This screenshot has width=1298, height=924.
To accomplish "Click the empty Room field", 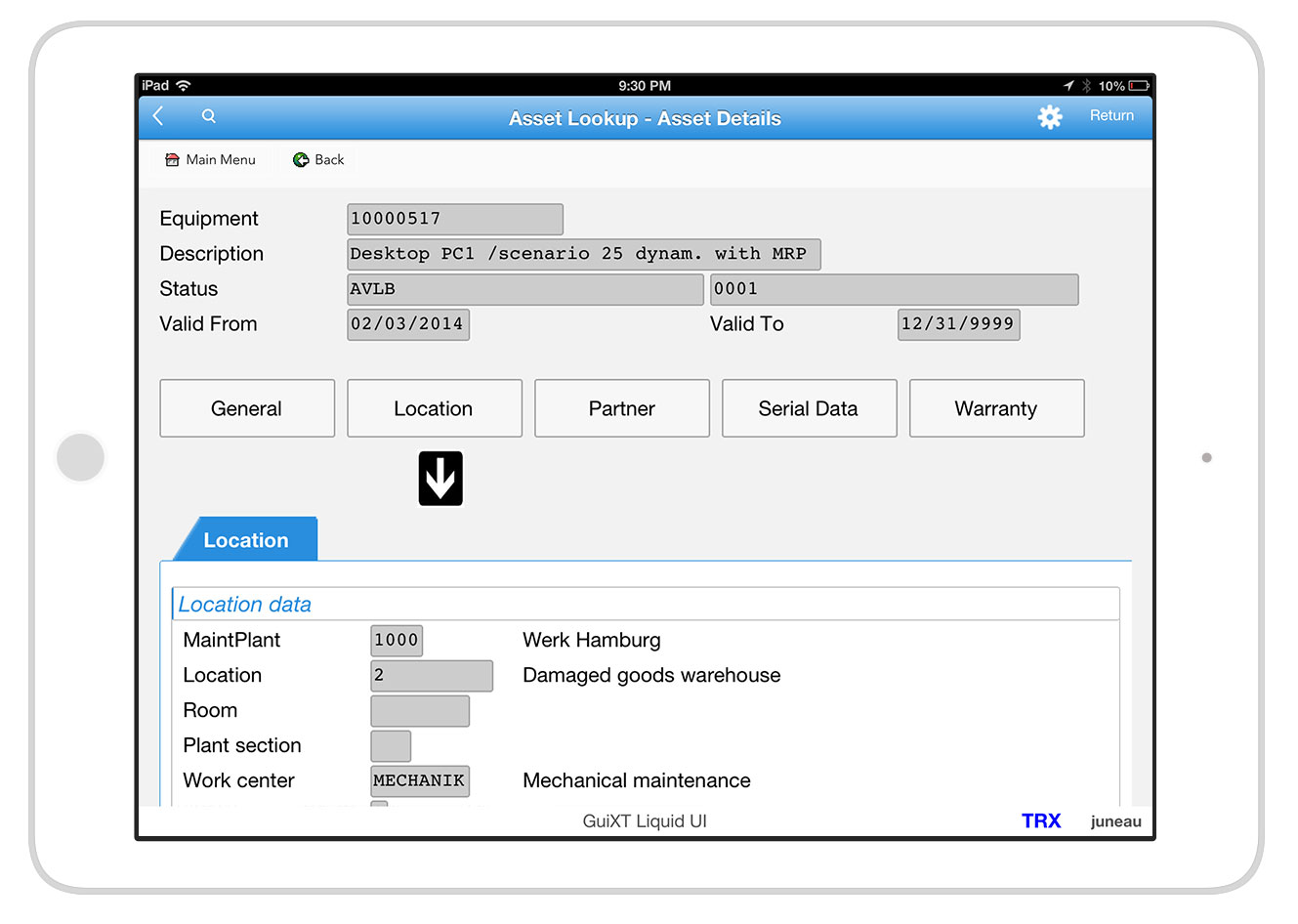I will click(x=420, y=711).
